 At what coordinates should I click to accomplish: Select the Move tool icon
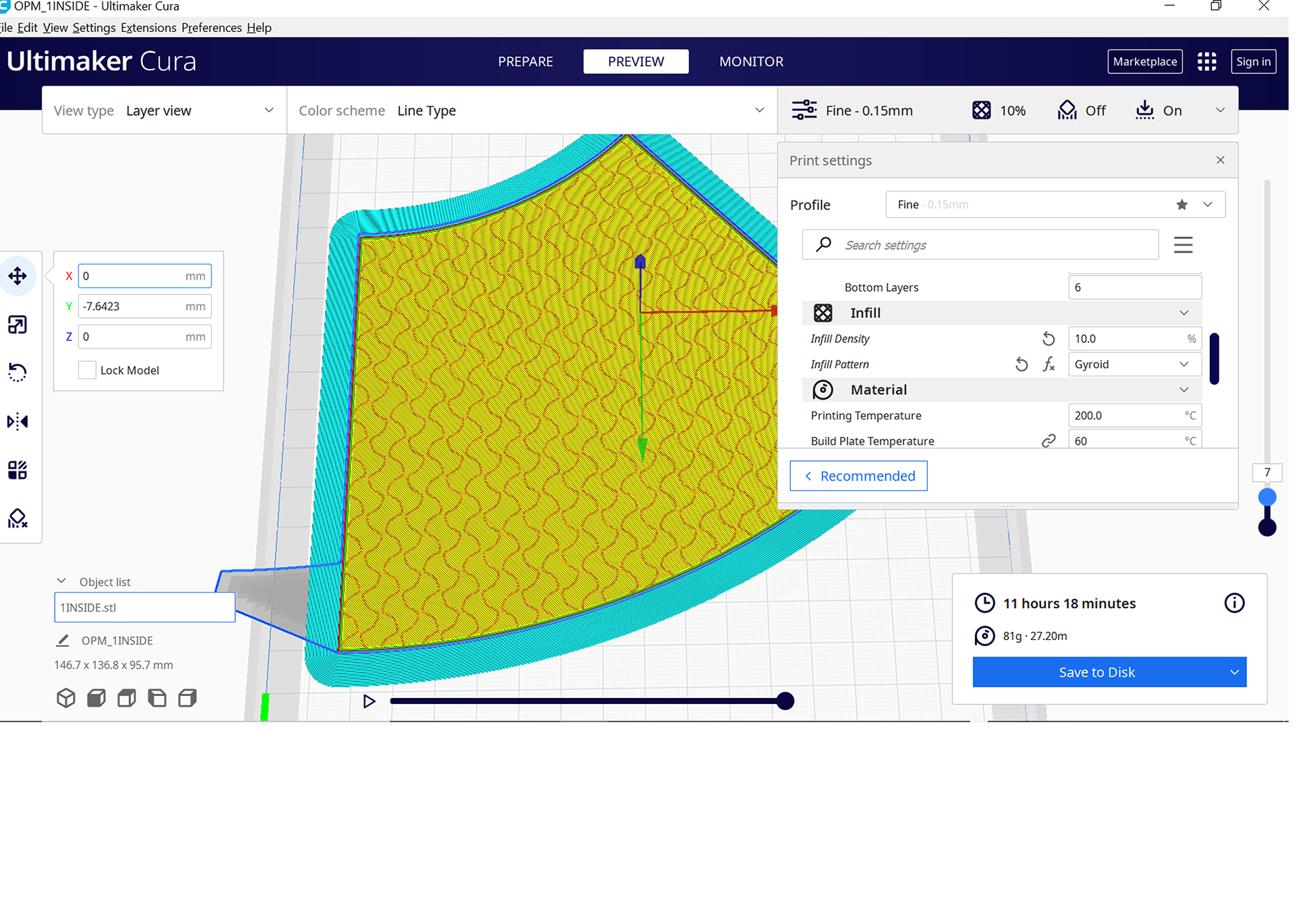coord(18,276)
